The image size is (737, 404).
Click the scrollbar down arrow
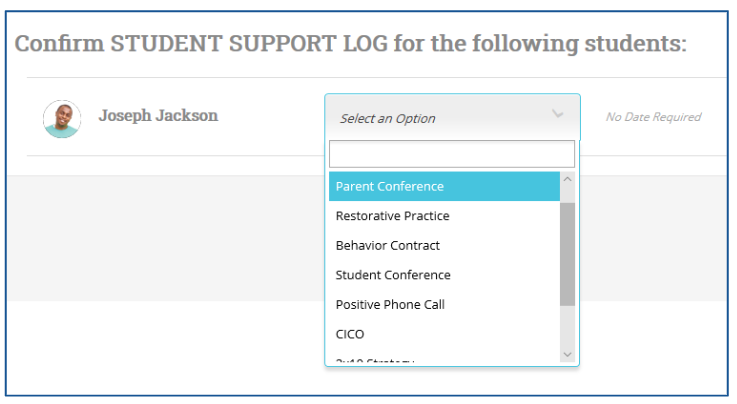tap(568, 354)
